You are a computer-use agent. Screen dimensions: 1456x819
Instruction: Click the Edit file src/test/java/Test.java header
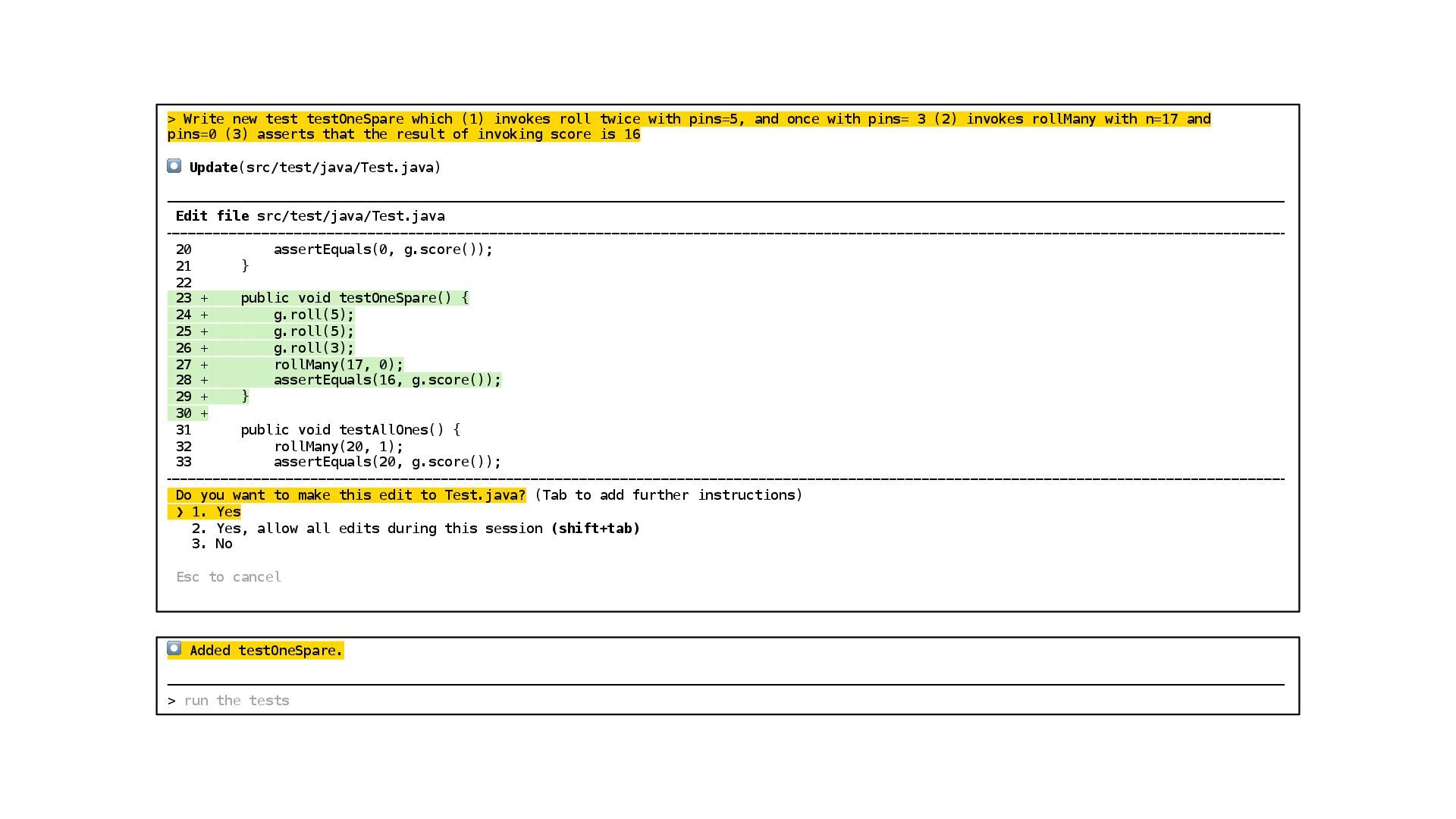[310, 216]
